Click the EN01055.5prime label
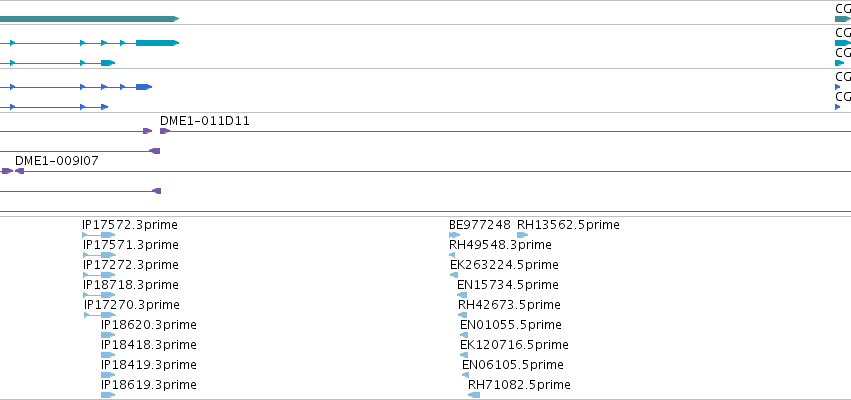 coord(511,325)
